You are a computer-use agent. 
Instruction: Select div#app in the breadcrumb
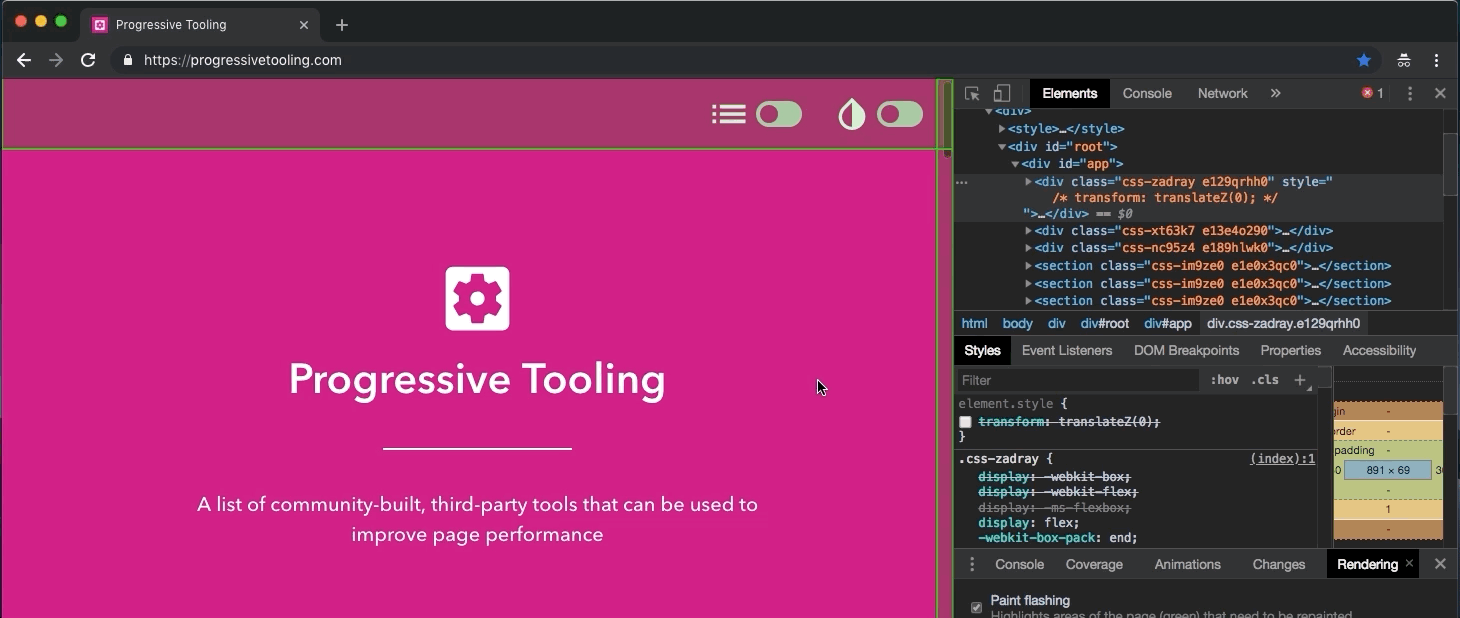1168,324
